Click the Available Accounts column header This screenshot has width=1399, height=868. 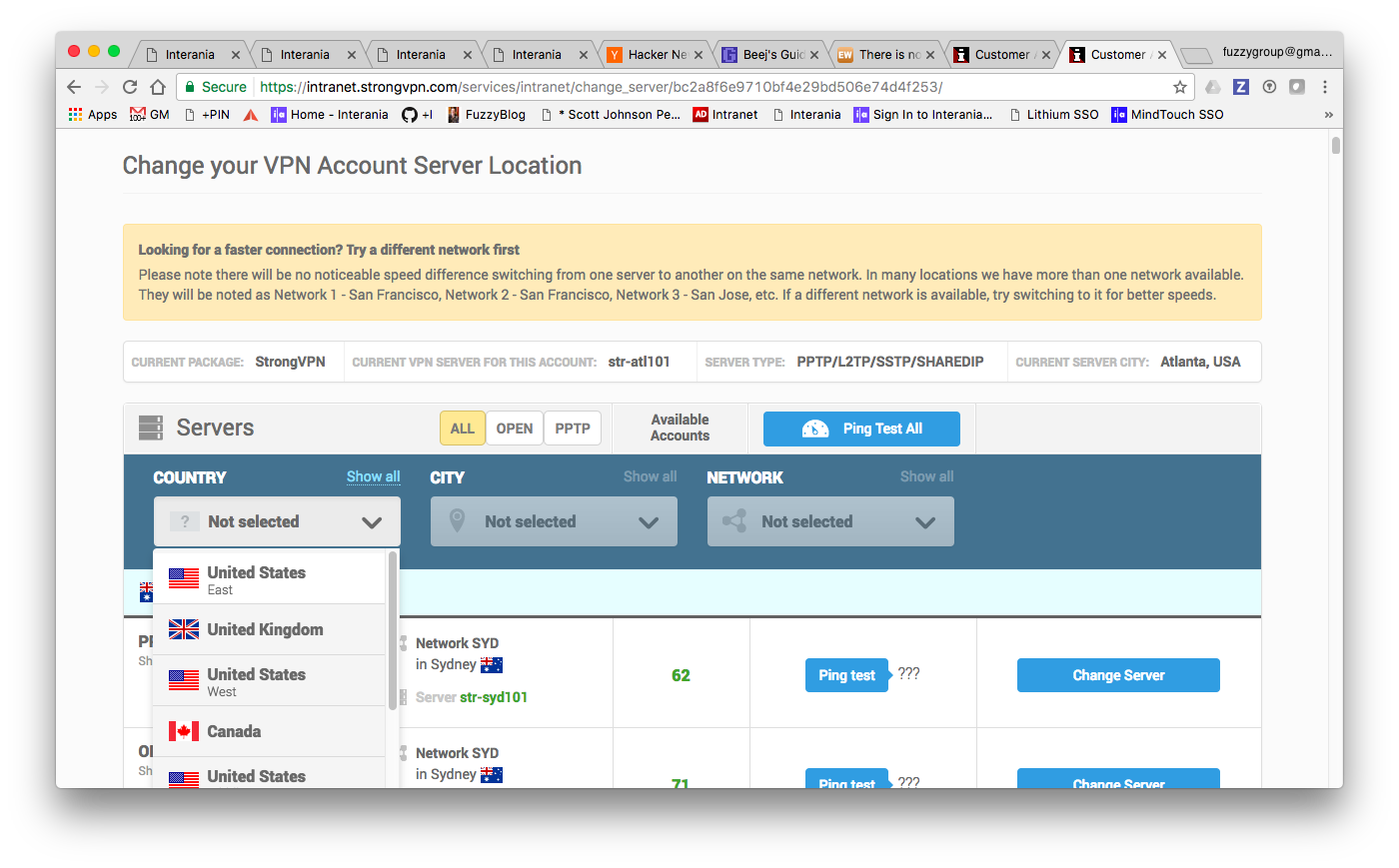click(680, 428)
